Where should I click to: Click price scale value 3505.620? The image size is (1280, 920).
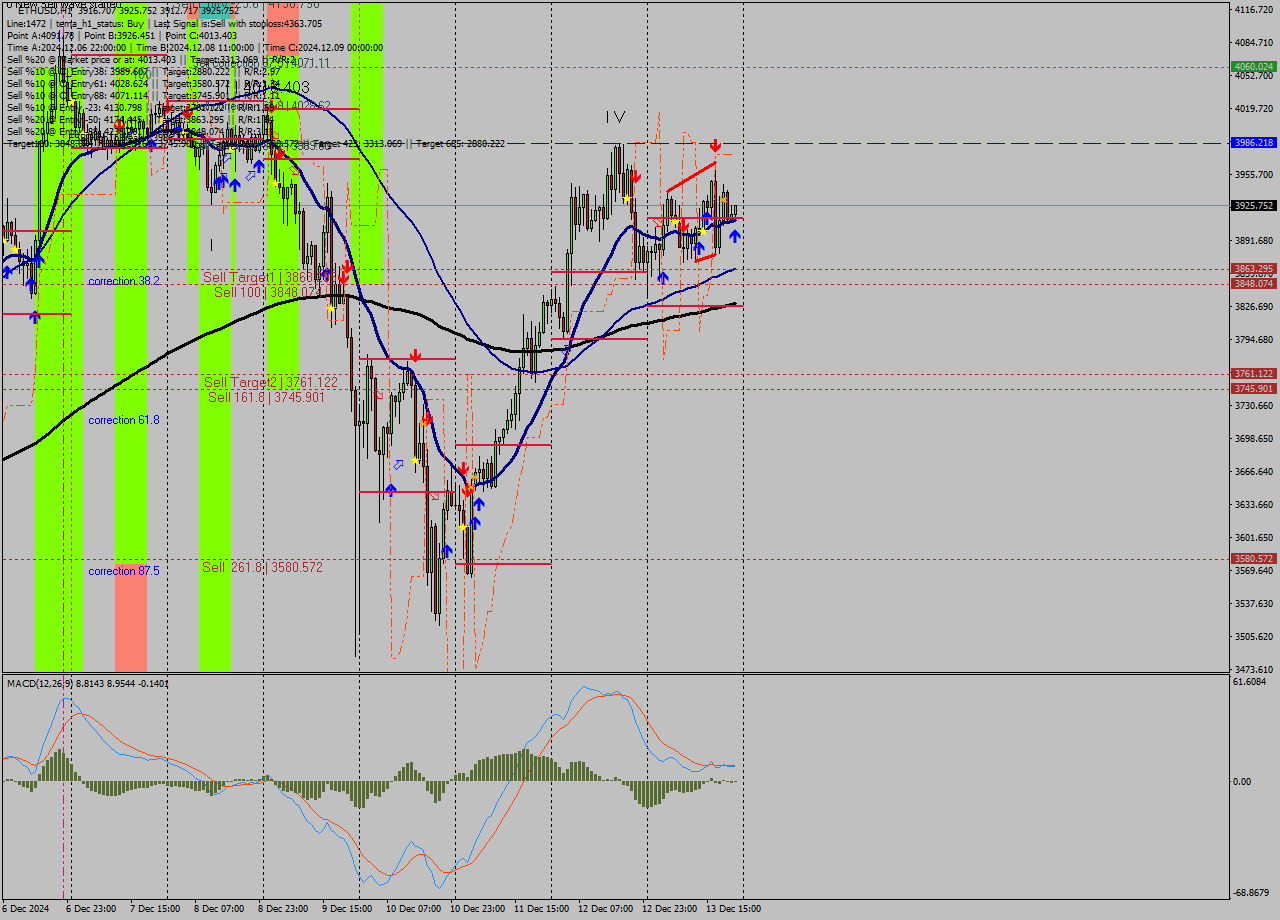tap(1254, 636)
